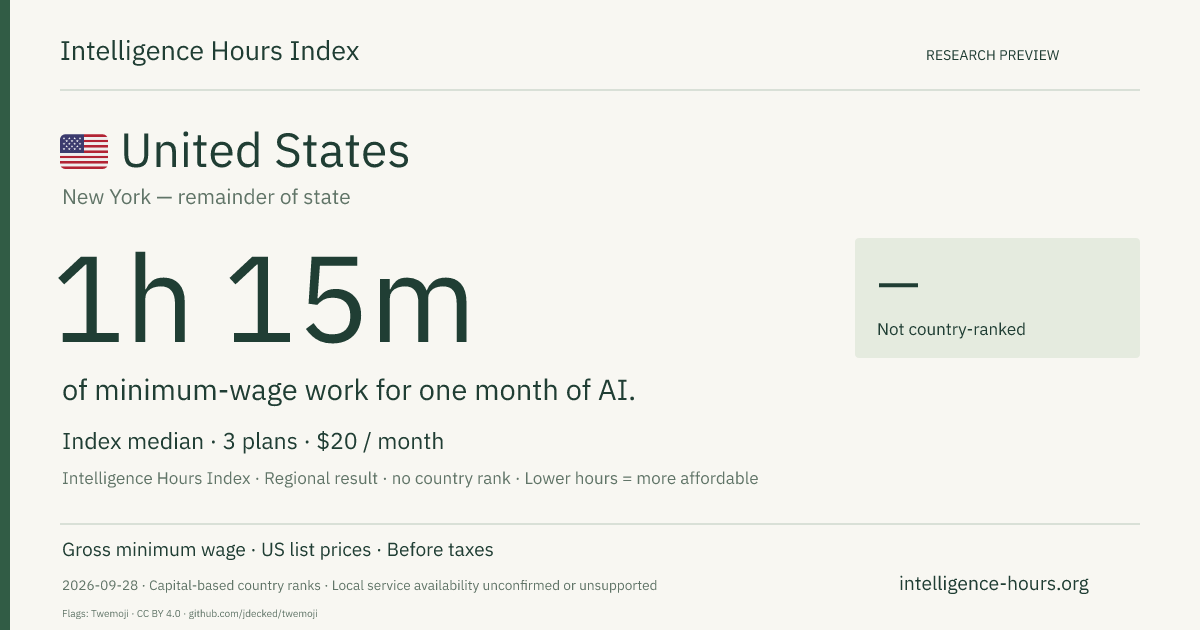
Task: Click the CC BY 4.0 license text
Action: click(159, 613)
